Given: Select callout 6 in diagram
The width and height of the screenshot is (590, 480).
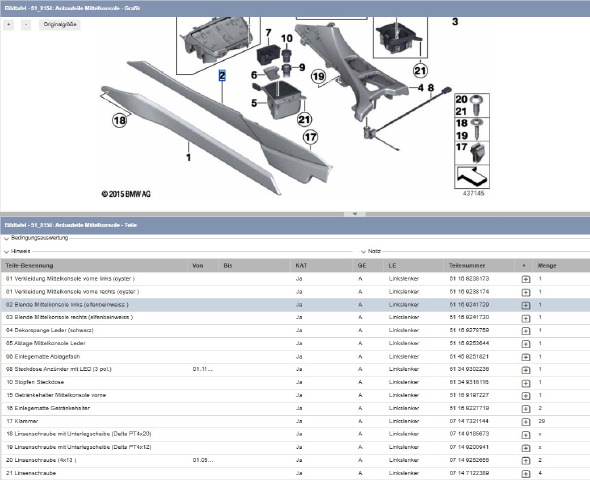Looking at the screenshot, I should [254, 75].
